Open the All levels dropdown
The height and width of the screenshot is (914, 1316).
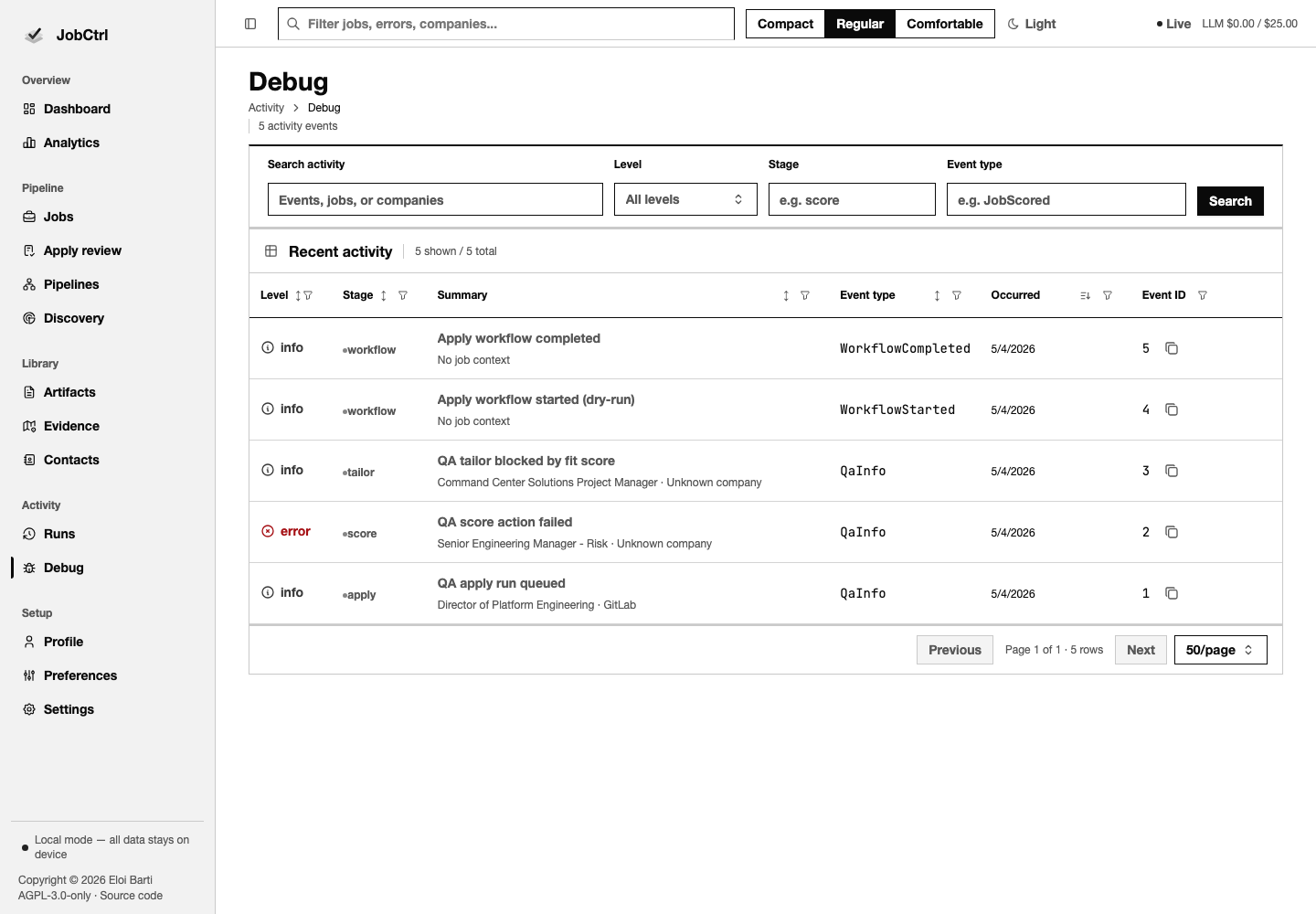(685, 199)
